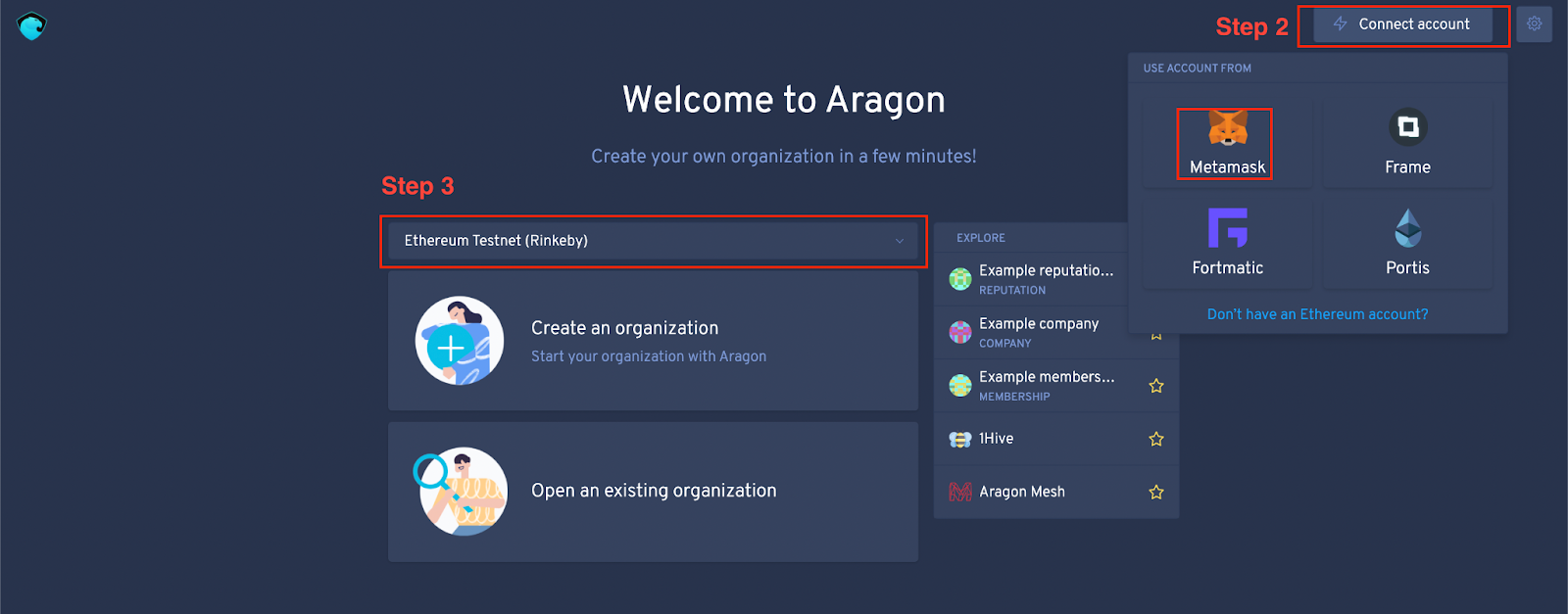
Task: Click the Create an organization illustration
Action: (x=459, y=341)
